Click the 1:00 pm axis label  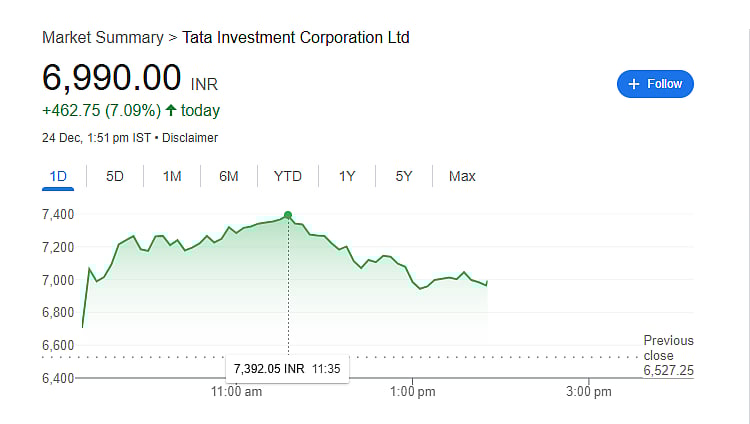pos(413,392)
